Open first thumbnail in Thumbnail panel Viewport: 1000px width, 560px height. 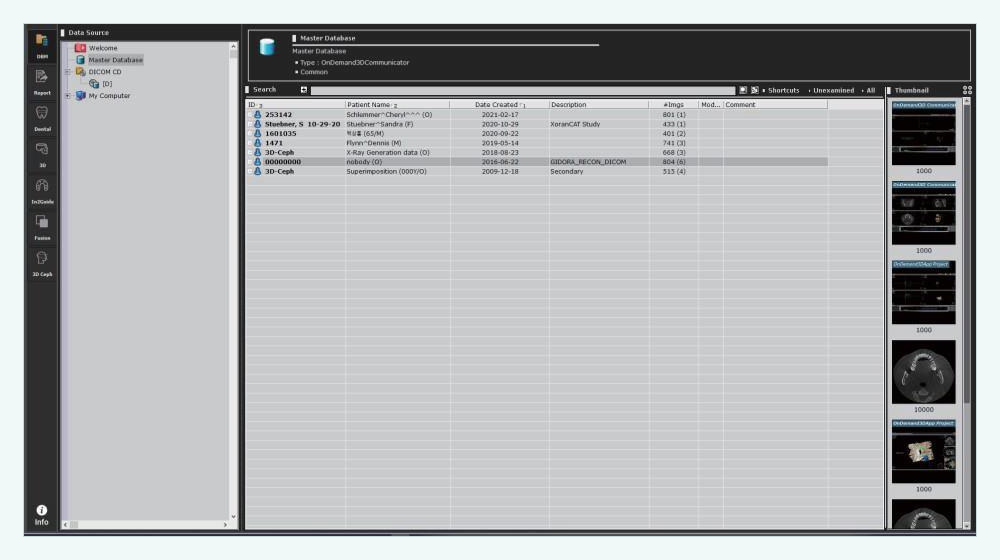click(x=923, y=133)
